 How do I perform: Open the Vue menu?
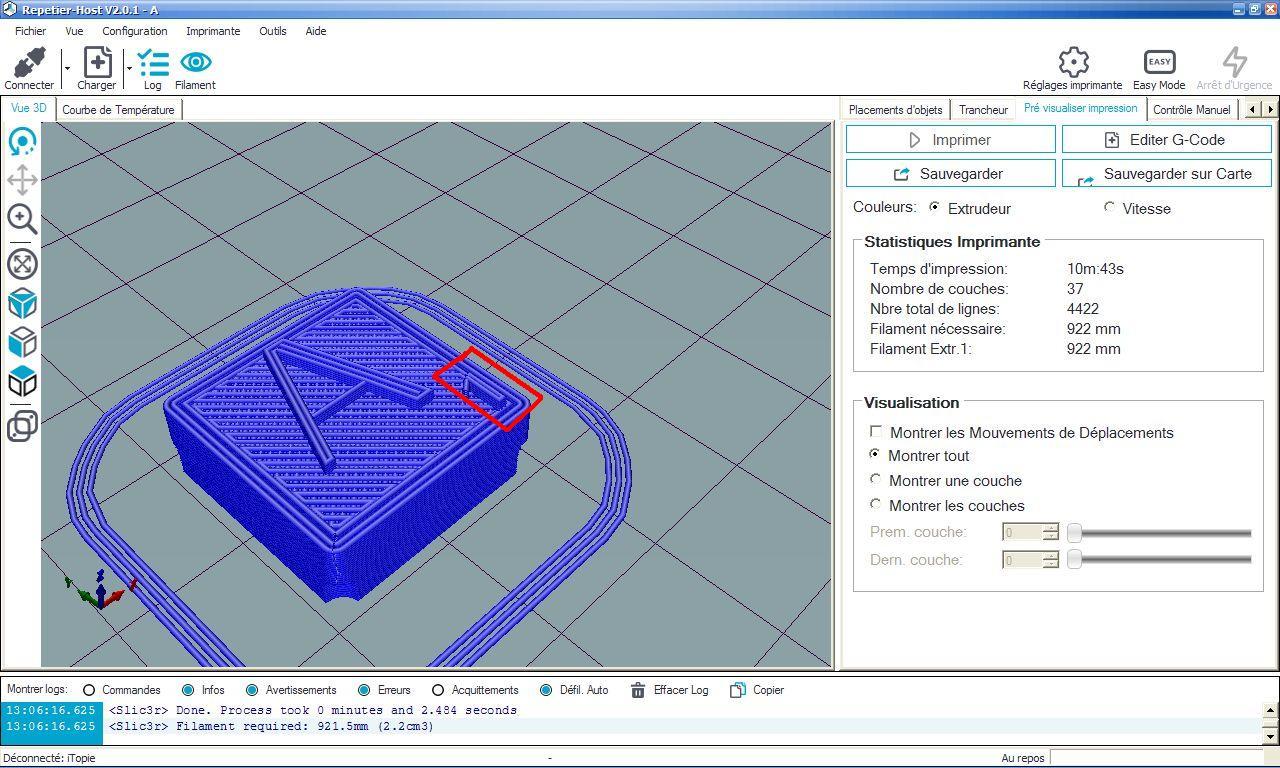pos(74,31)
